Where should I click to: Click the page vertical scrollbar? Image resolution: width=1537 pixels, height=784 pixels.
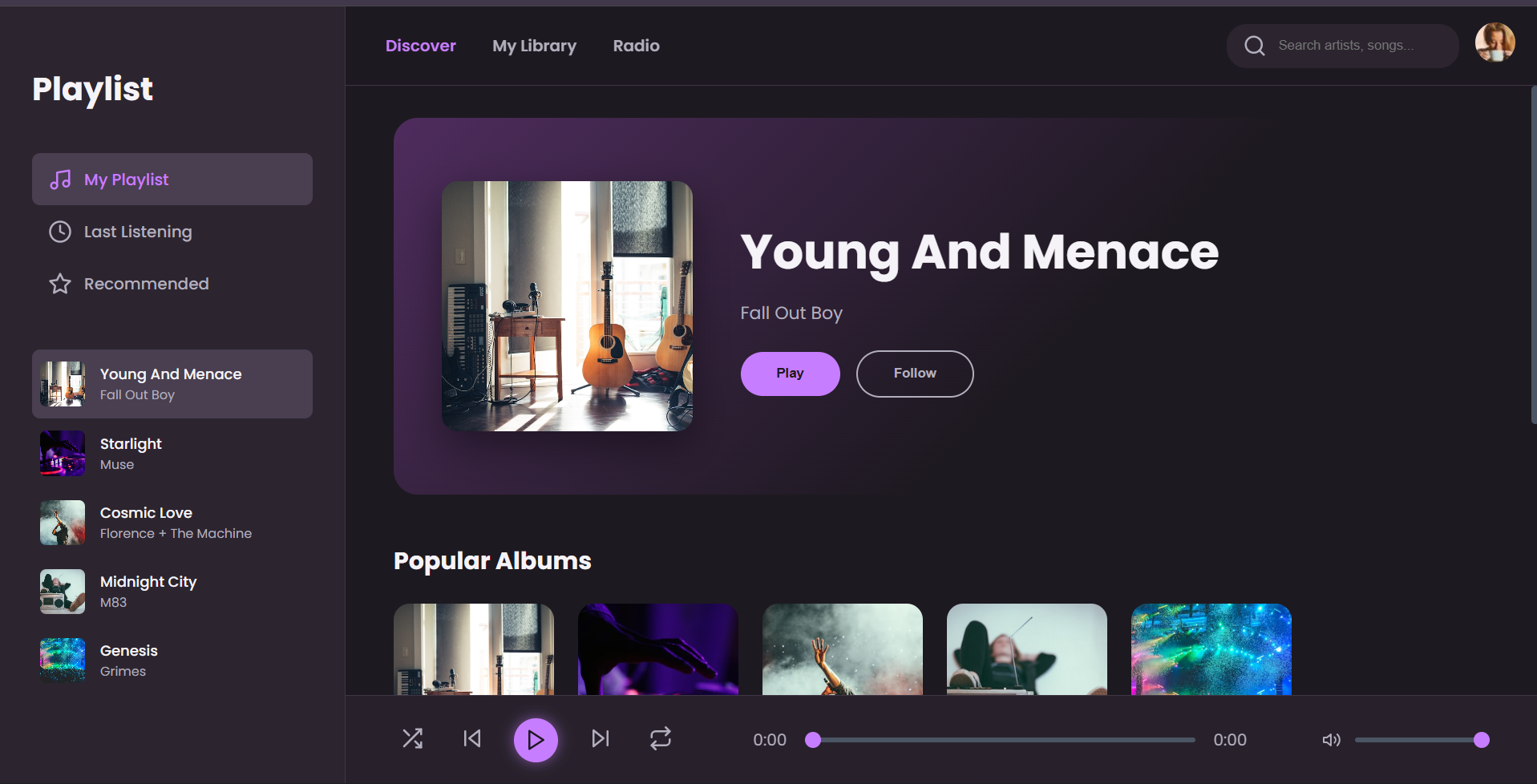click(x=1533, y=255)
